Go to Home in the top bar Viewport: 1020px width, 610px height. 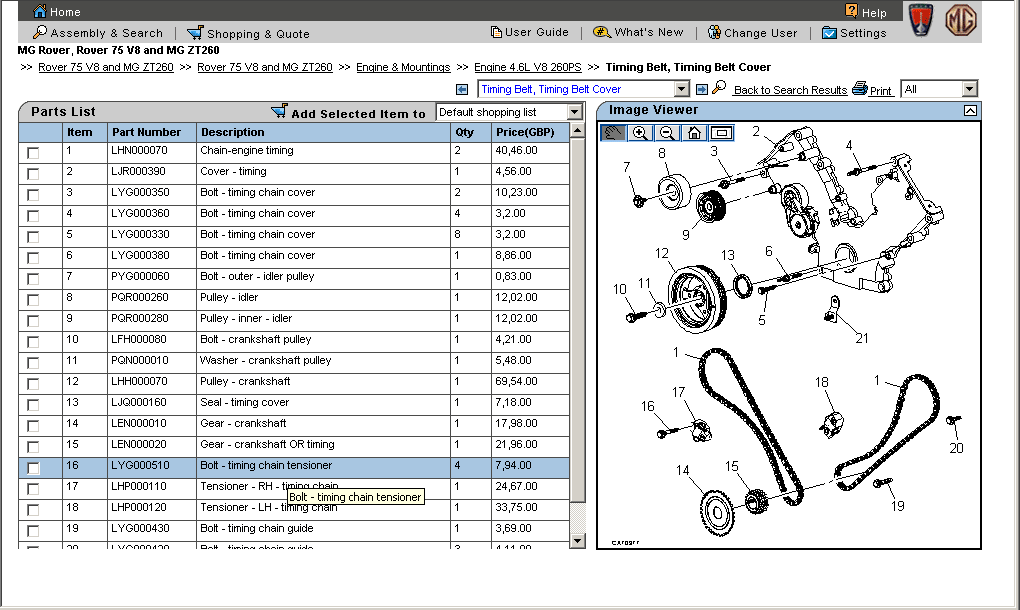click(x=57, y=11)
